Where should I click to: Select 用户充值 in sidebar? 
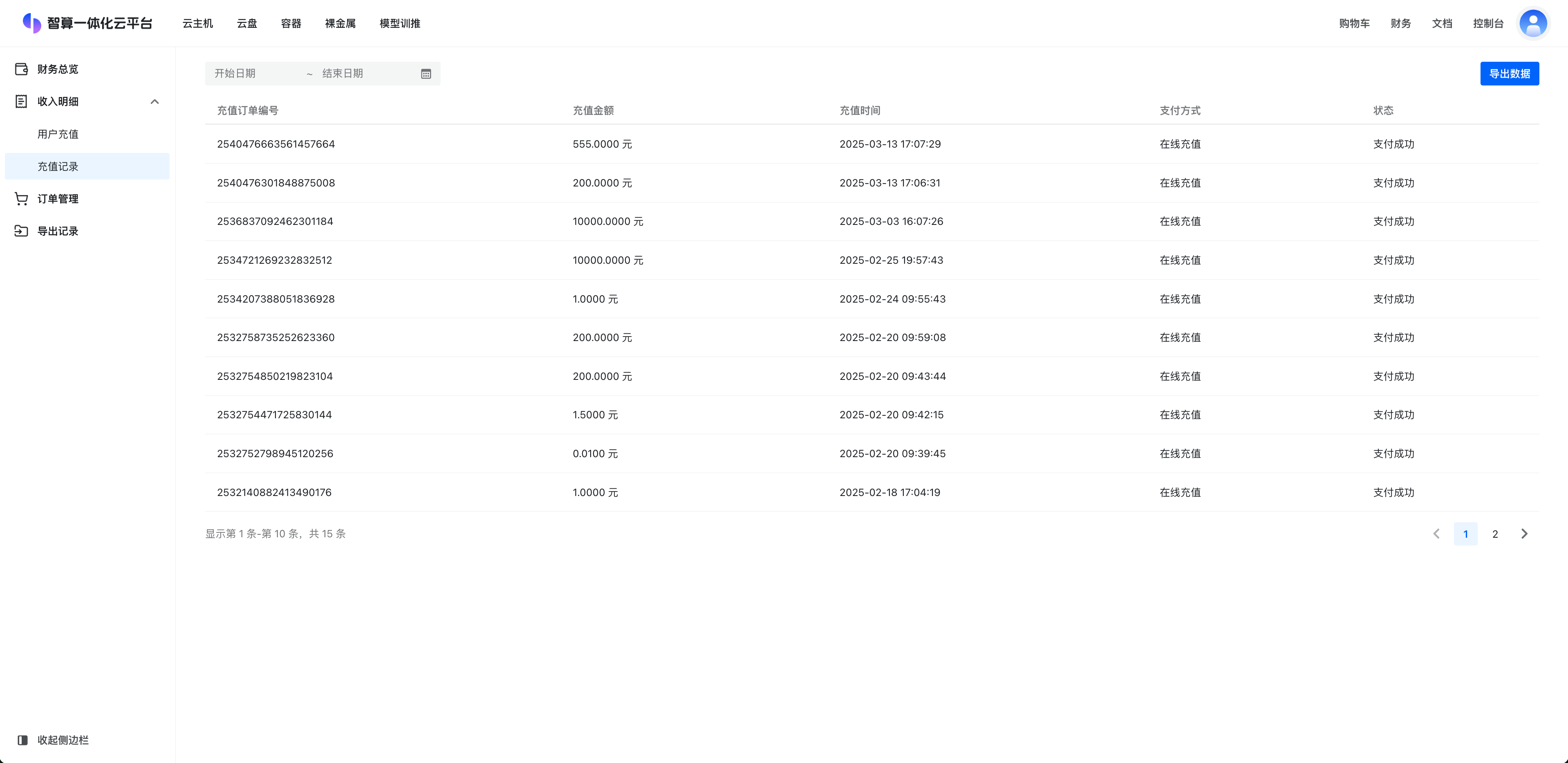click(x=58, y=134)
